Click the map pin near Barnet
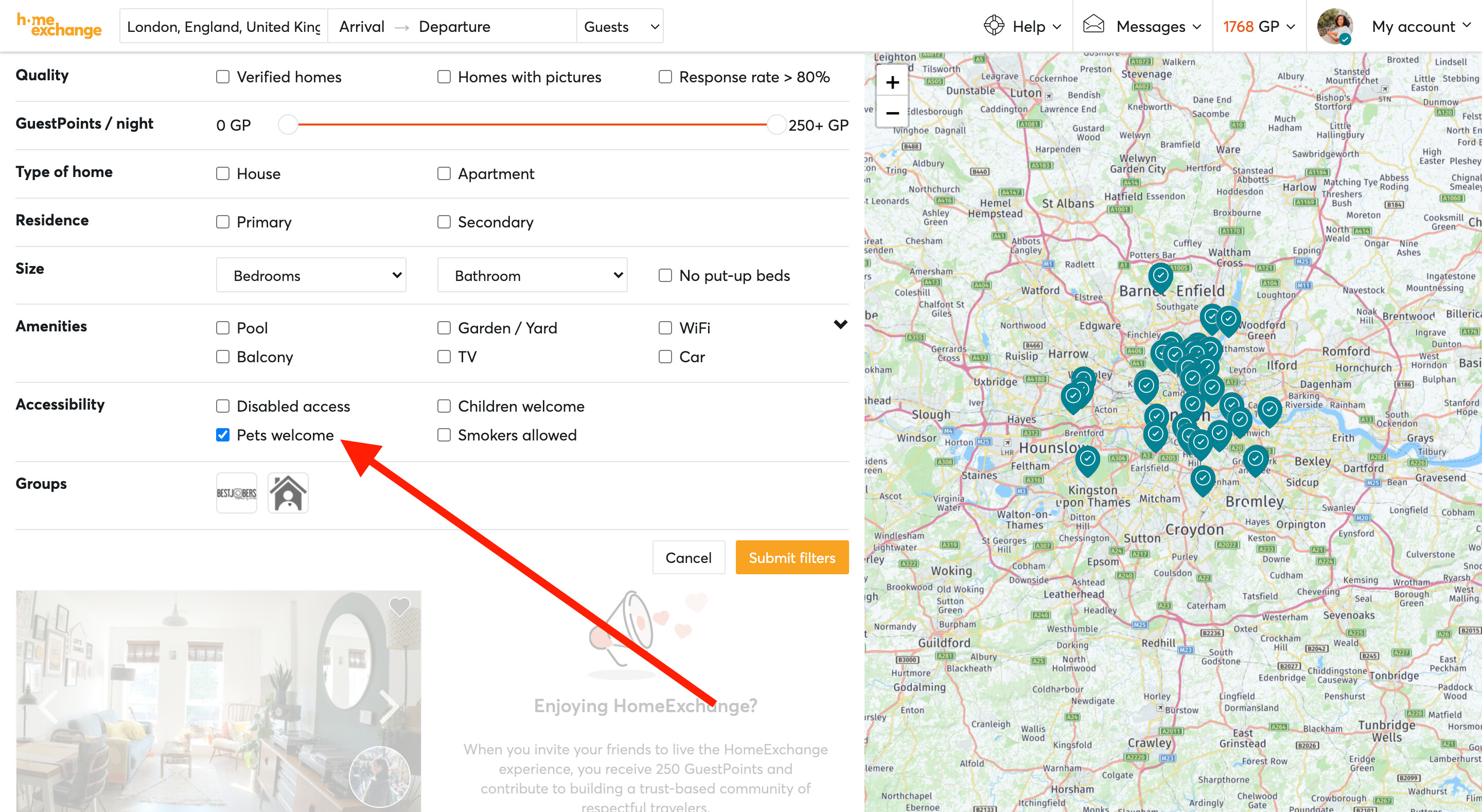Image resolution: width=1482 pixels, height=812 pixels. click(x=1160, y=276)
